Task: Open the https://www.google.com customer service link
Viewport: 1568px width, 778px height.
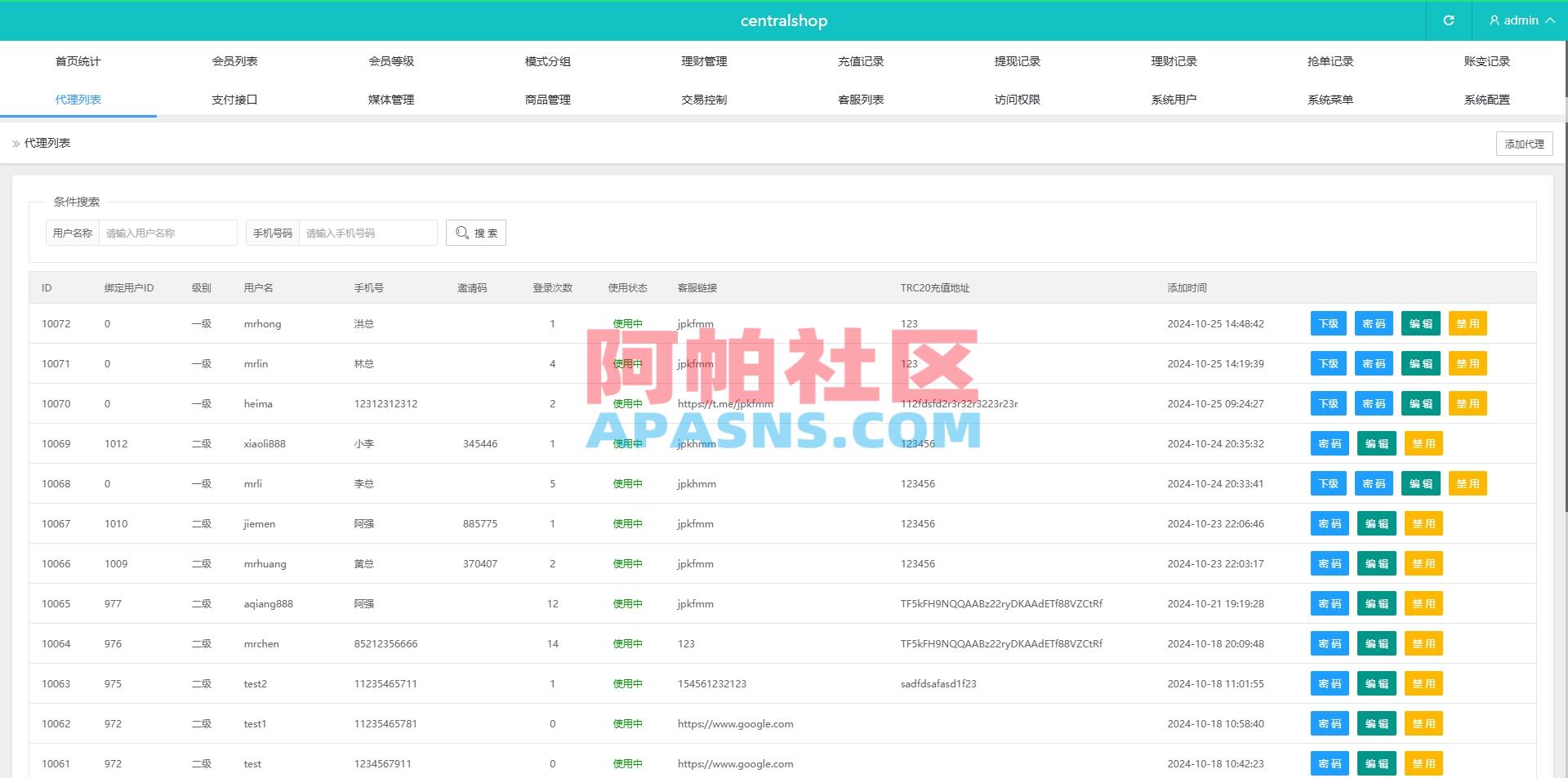Action: [734, 723]
